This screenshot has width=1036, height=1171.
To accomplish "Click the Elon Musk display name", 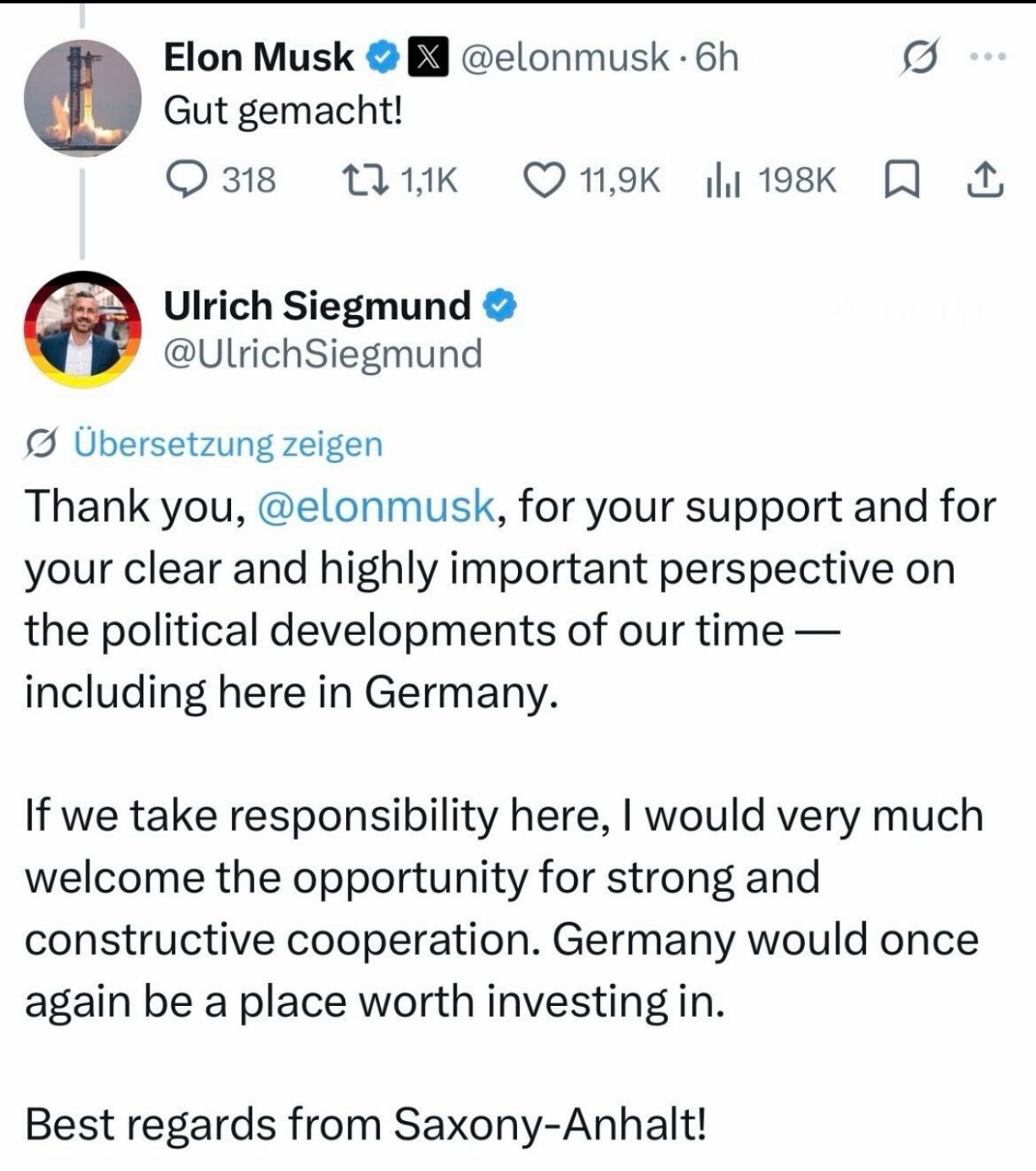I will [258, 57].
